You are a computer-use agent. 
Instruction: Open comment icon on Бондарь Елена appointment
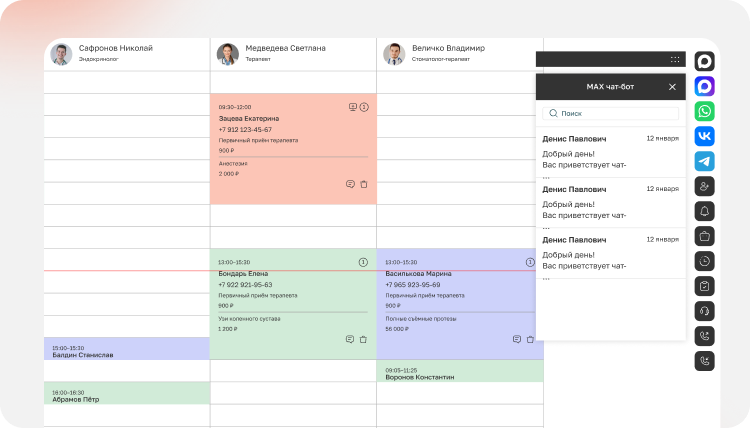click(350, 339)
